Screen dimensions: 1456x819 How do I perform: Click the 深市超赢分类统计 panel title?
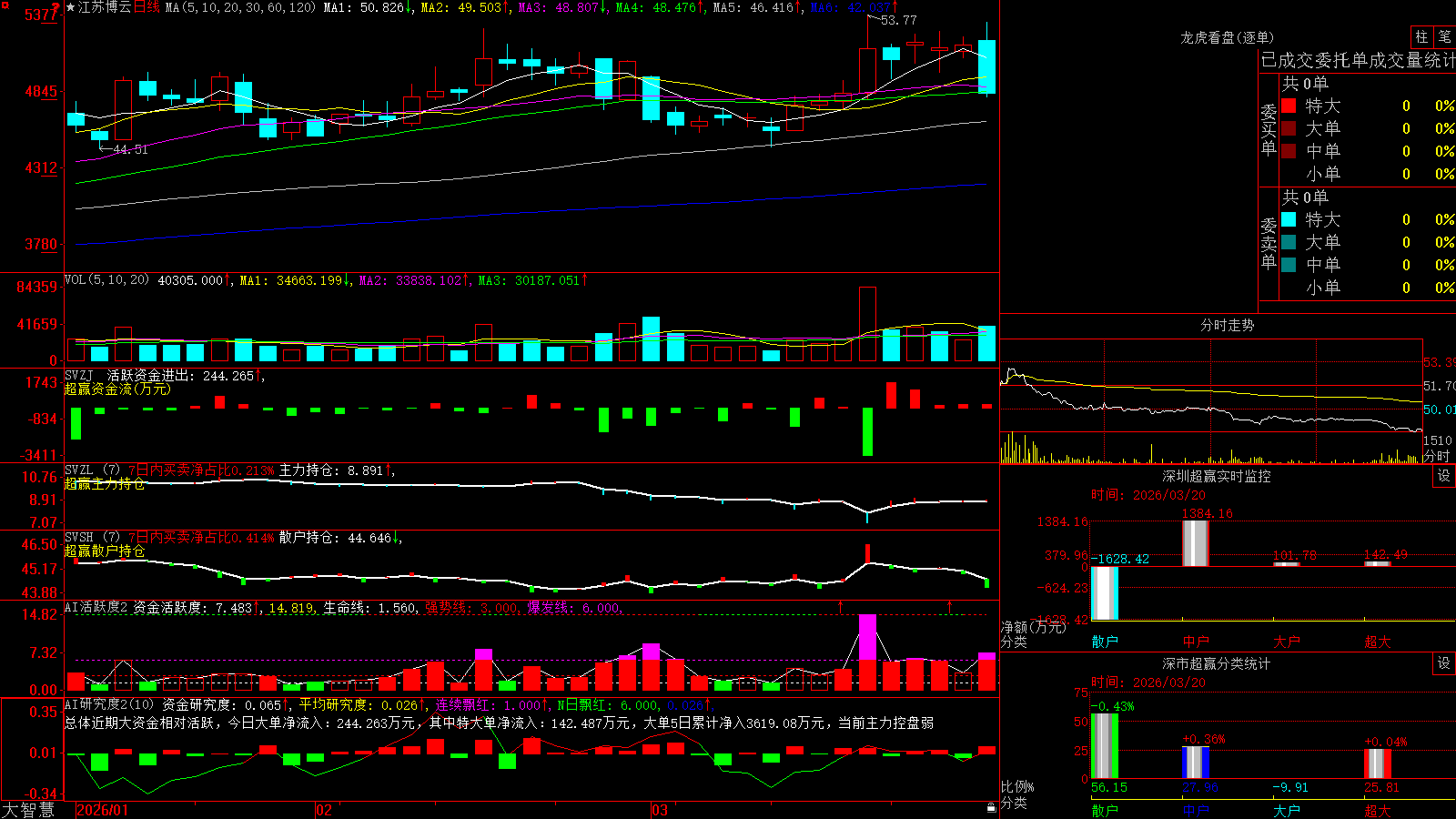point(1217,663)
